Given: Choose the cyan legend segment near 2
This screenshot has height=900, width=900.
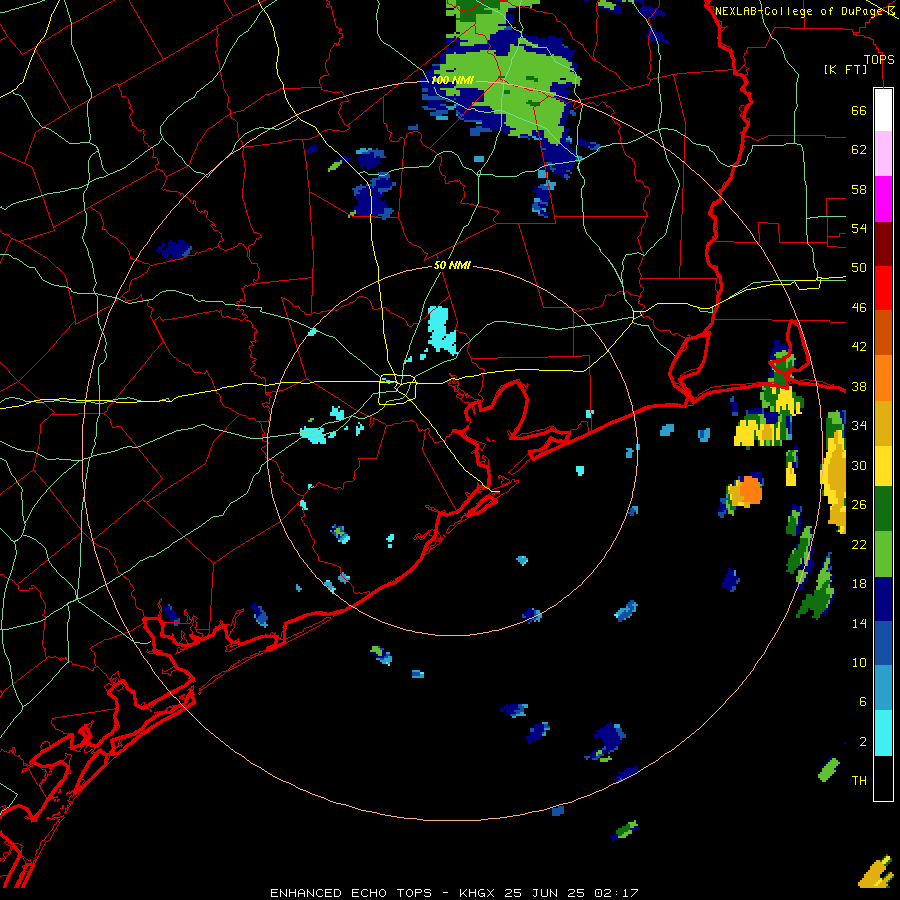Looking at the screenshot, I should (x=883, y=733).
